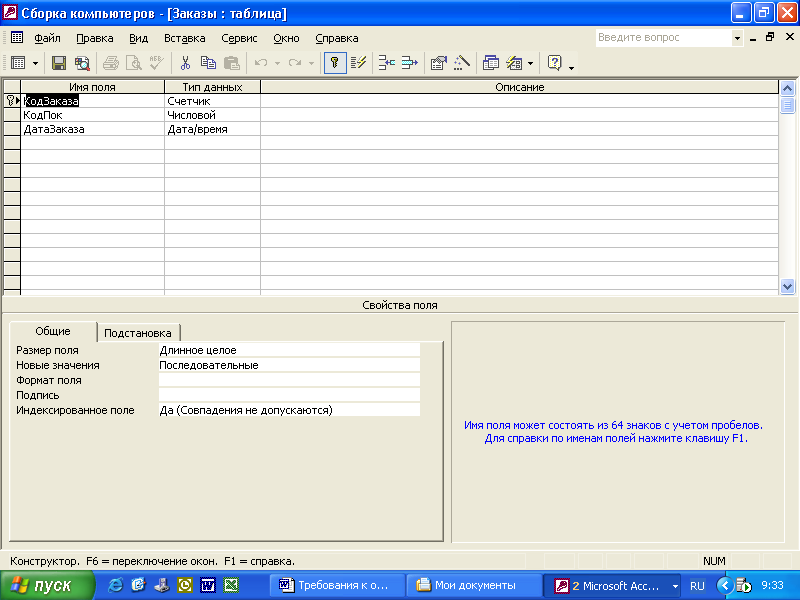
Task: Click the Delete Rows icon
Action: (410, 63)
